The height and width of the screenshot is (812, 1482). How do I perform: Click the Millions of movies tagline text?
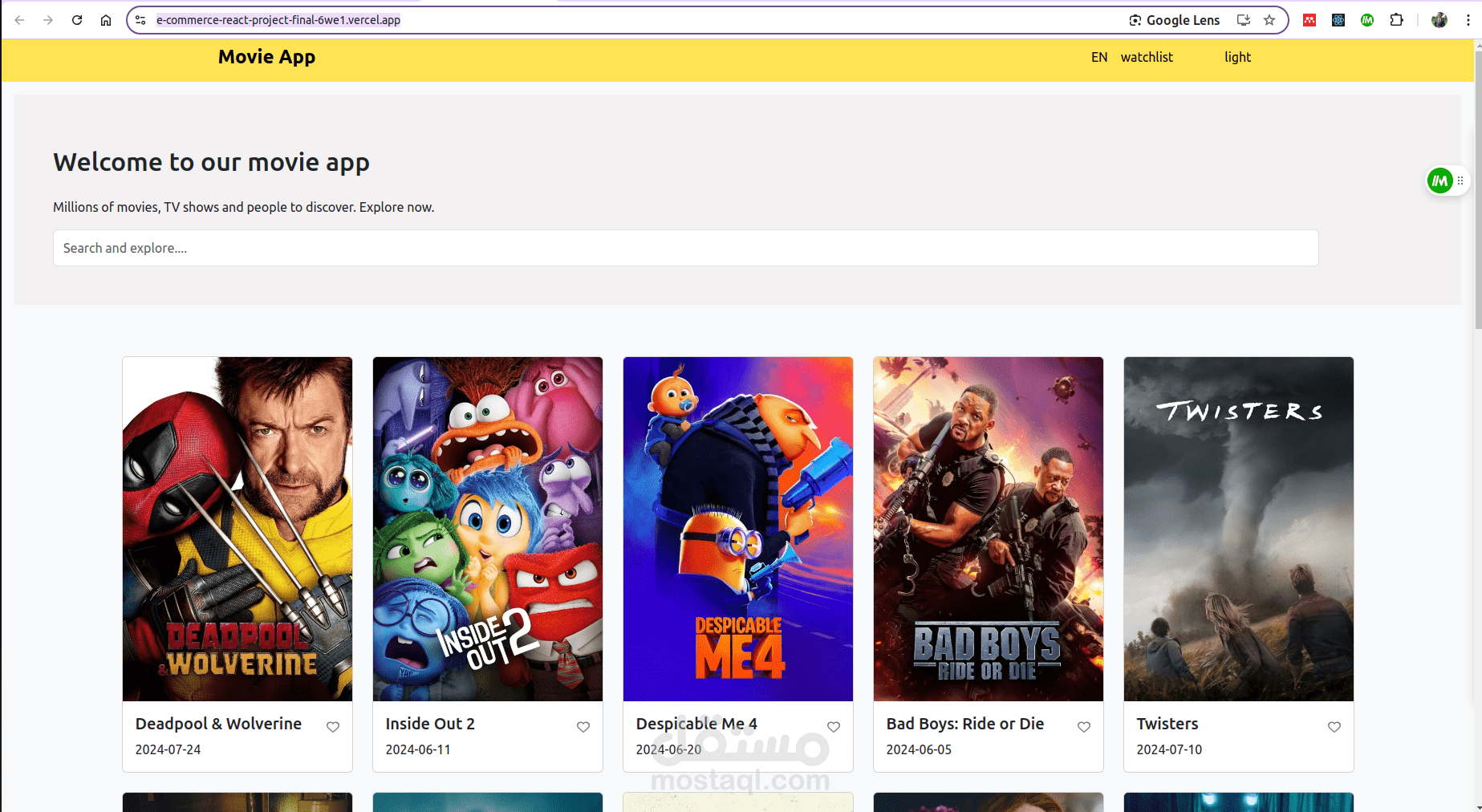(x=244, y=207)
